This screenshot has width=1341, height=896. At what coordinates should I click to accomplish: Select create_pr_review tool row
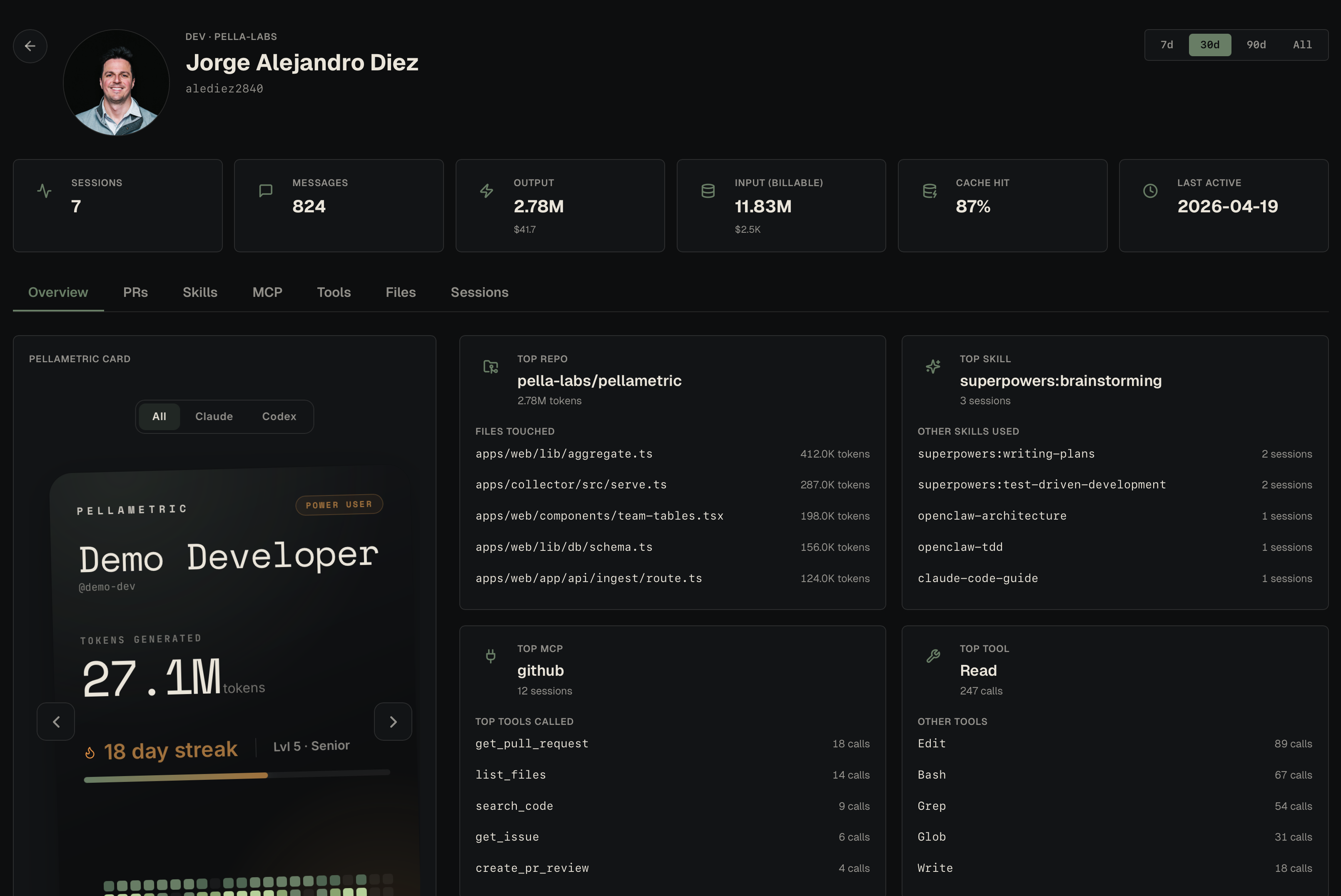(x=672, y=868)
